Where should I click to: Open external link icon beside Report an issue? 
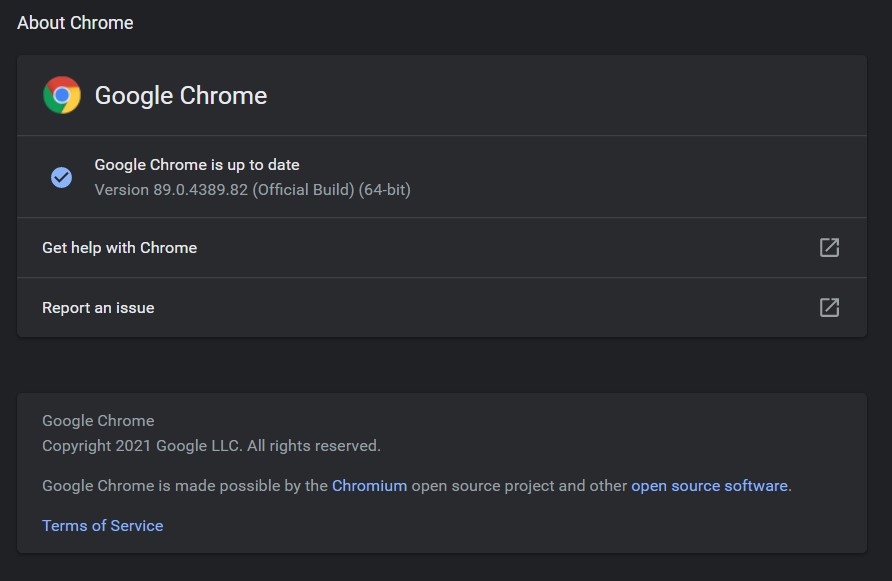pyautogui.click(x=829, y=307)
